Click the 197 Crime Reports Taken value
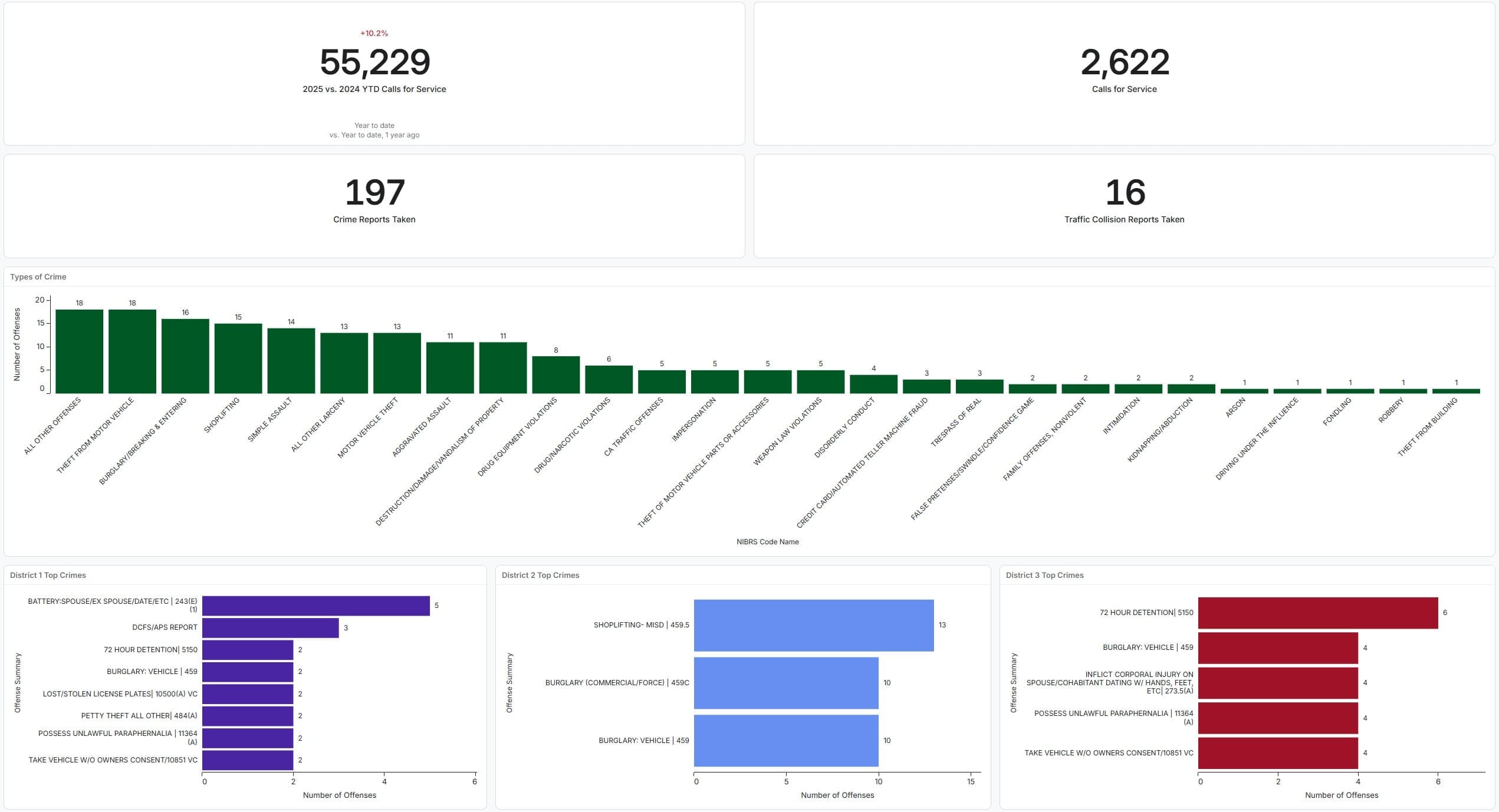The width and height of the screenshot is (1499, 812). [x=374, y=193]
